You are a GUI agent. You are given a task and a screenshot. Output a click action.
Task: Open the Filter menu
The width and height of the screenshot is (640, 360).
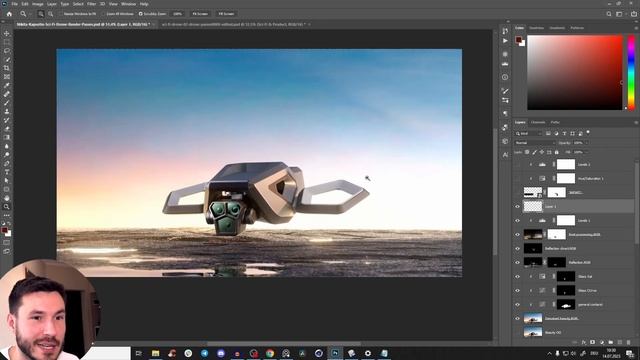point(91,4)
